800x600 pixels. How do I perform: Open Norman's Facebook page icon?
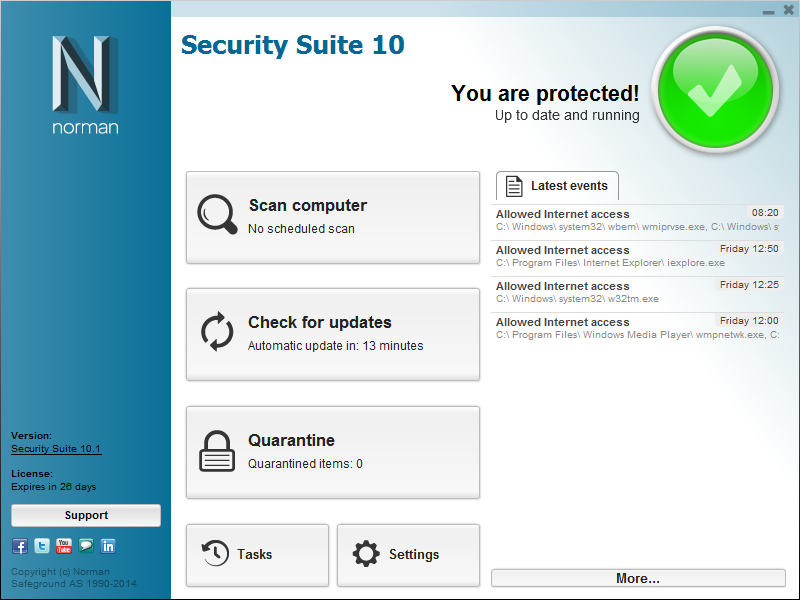click(20, 546)
